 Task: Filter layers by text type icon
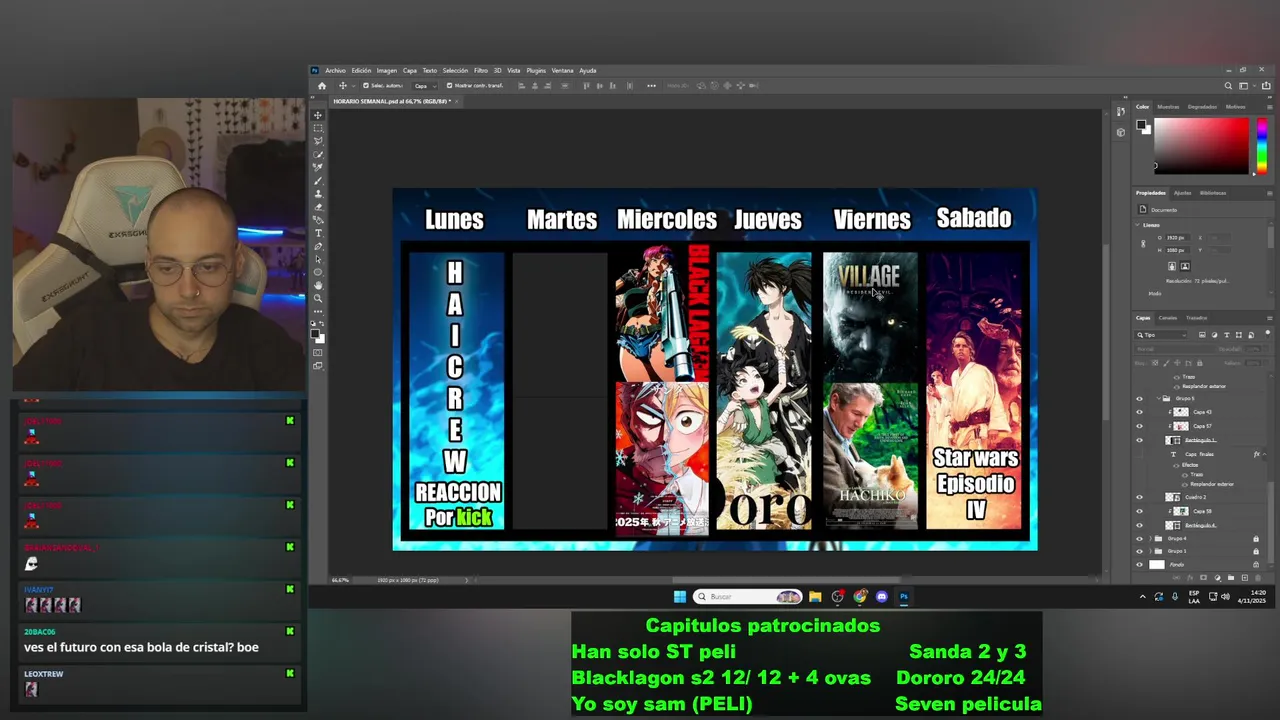click(x=1227, y=335)
